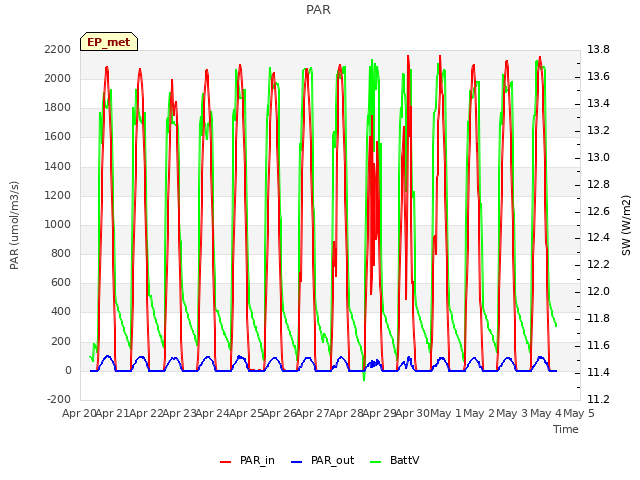Image resolution: width=640 pixels, height=480 pixels.
Task: Click the Apr 21 x-axis tick label
Action: pyautogui.click(x=113, y=413)
